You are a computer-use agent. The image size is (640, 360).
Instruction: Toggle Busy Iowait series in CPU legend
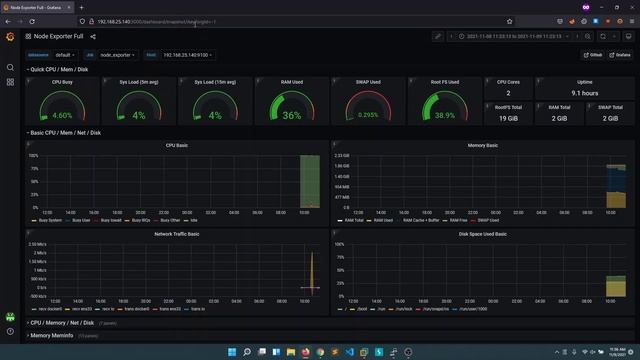click(108, 220)
